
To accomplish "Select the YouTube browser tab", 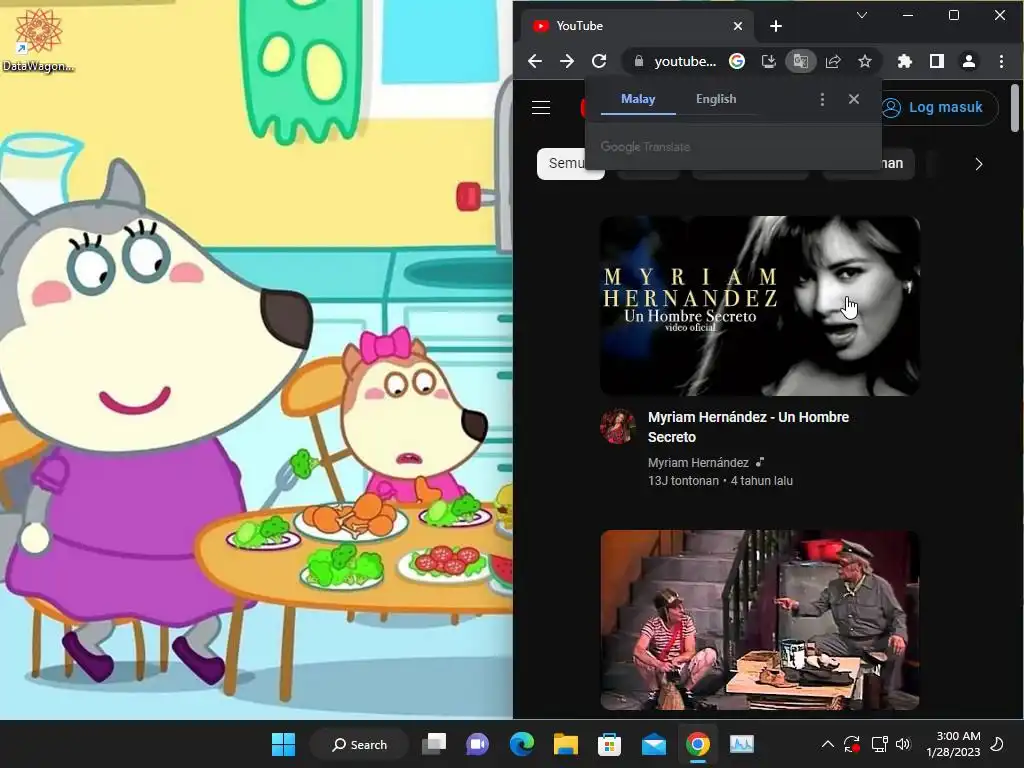I will (637, 26).
